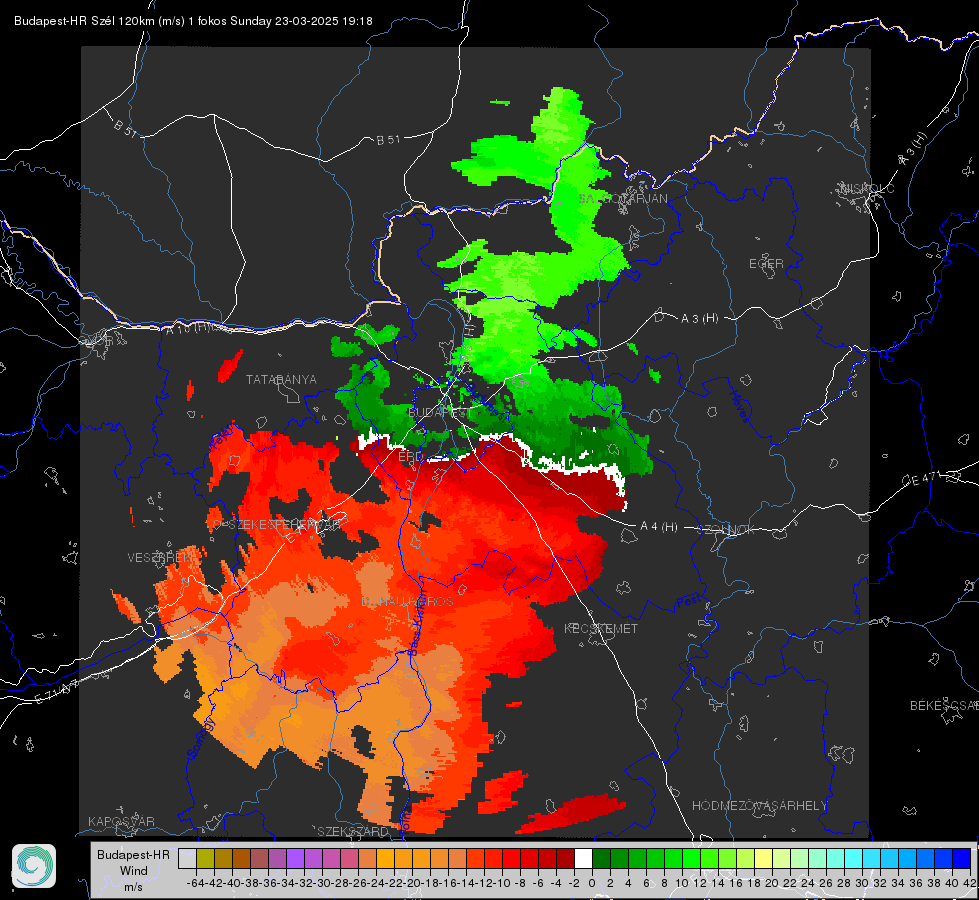Click the blue 'Somogy' county label
The height and width of the screenshot is (900, 979).
tap(201, 738)
